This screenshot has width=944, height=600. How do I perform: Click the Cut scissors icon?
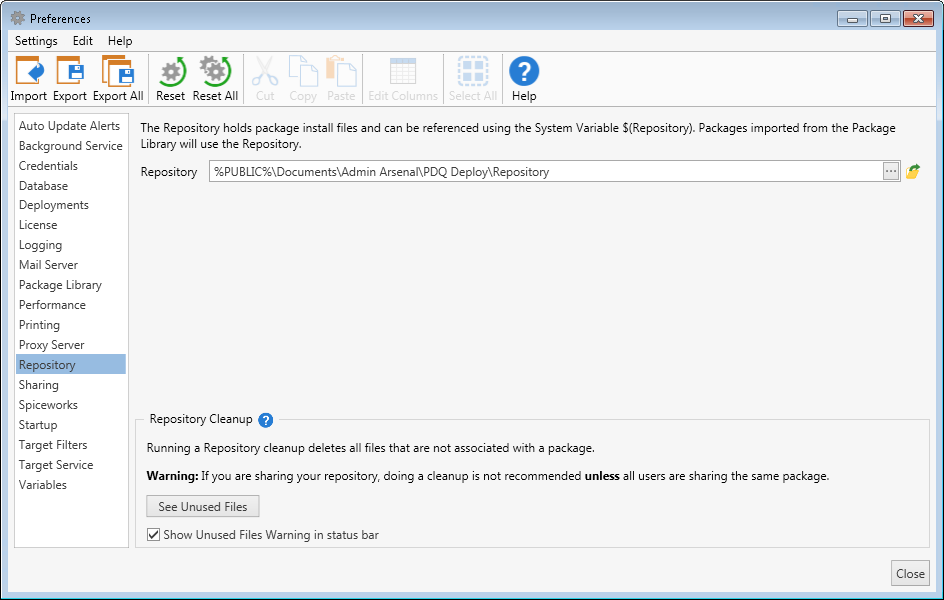[x=265, y=79]
